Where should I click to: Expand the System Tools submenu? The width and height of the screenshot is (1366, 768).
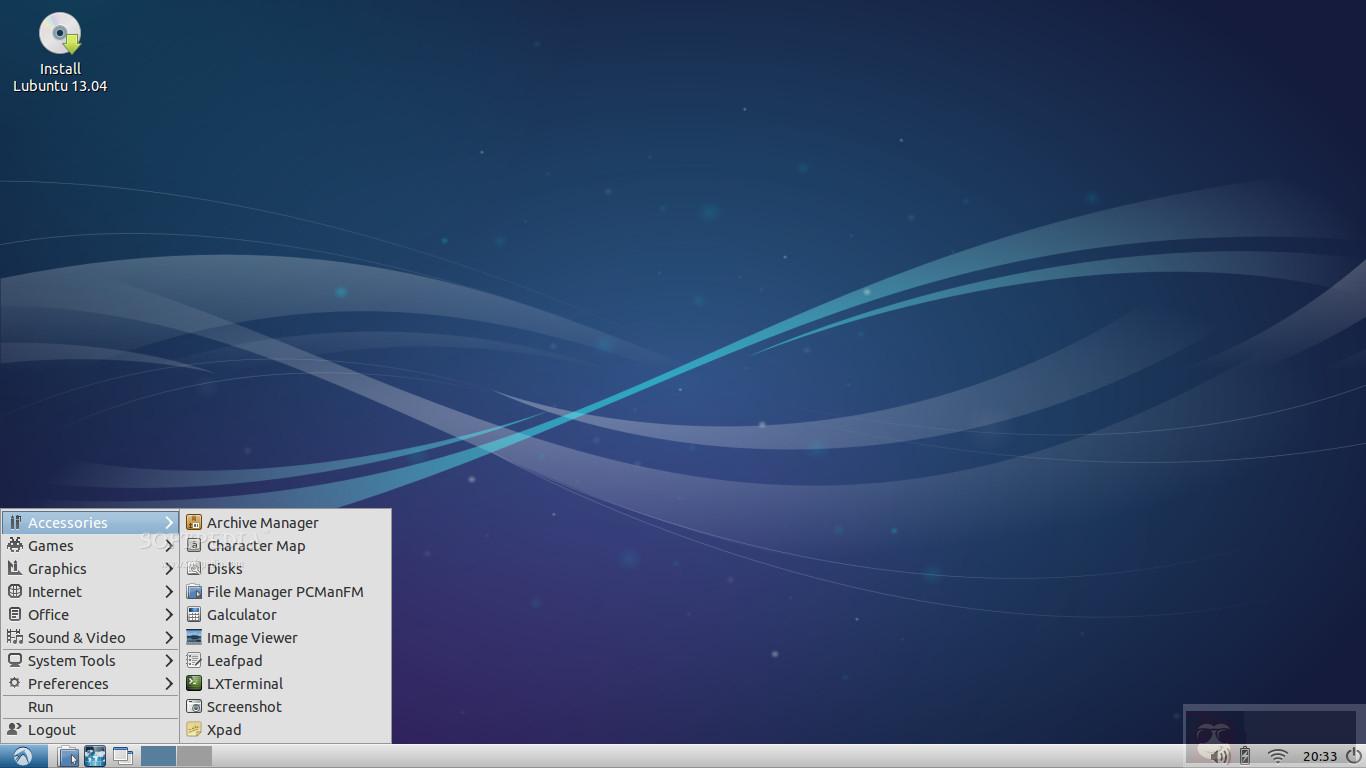[x=72, y=660]
